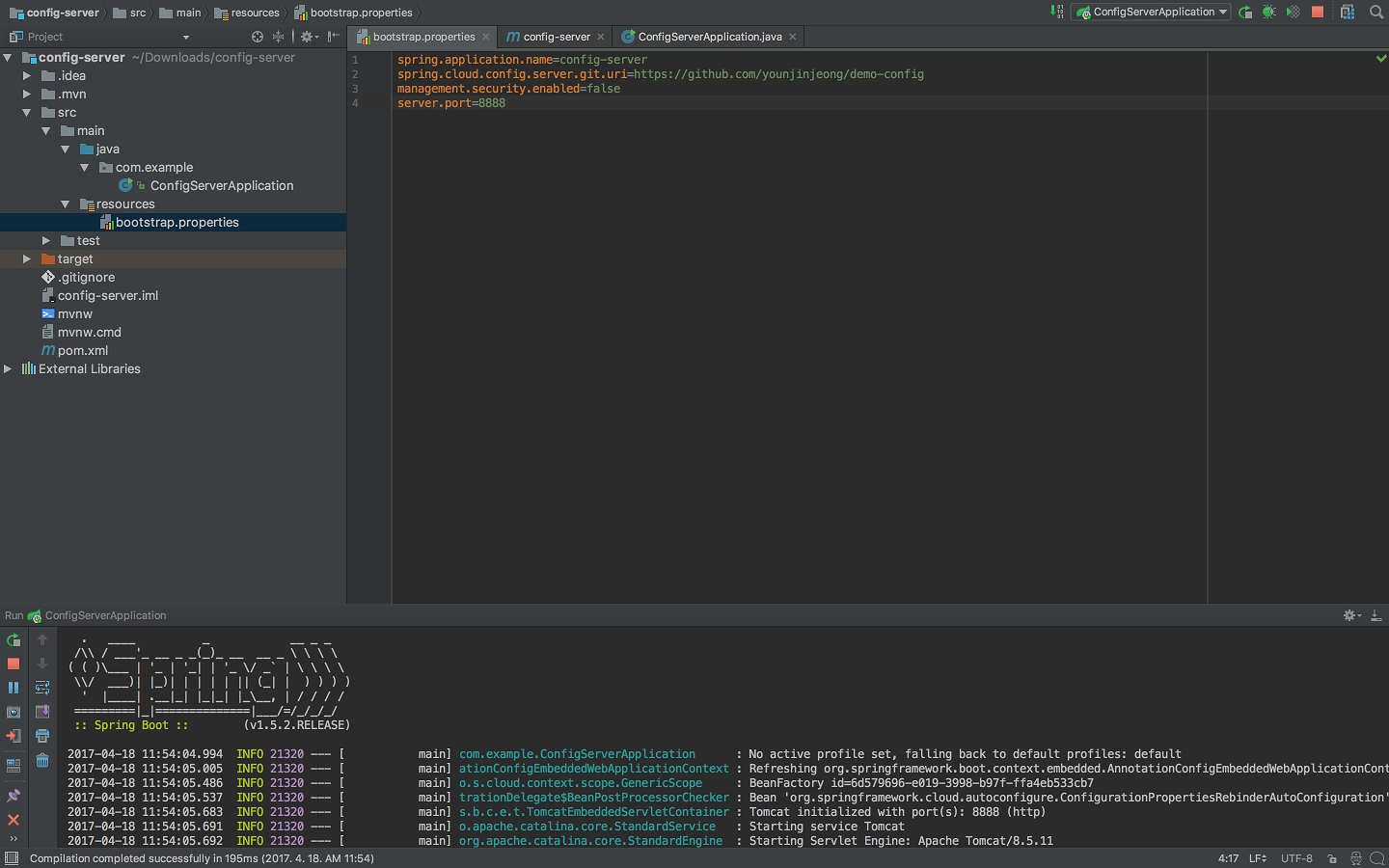
Task: Expand the target folder in project tree
Action: (27, 259)
